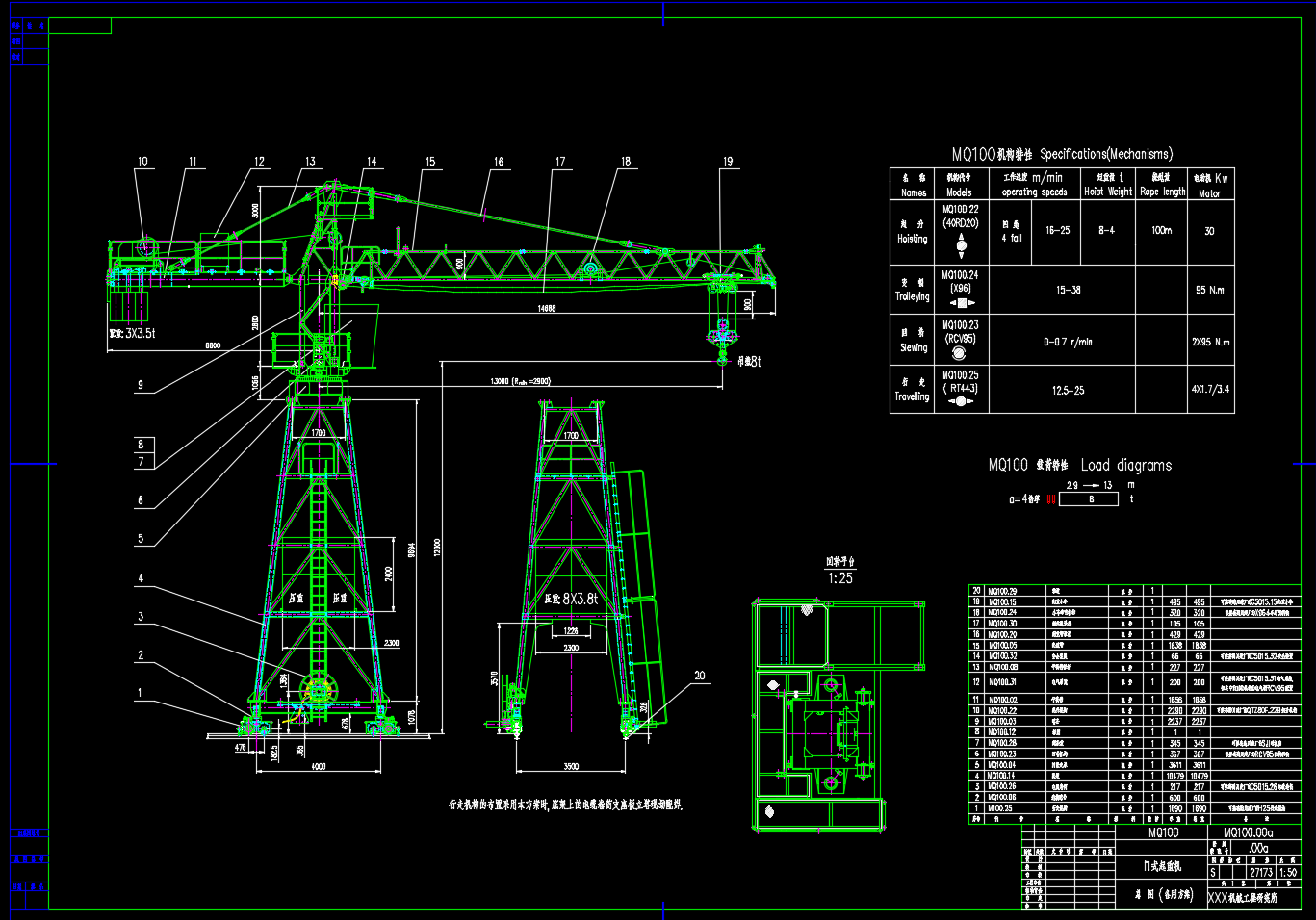Select the '8-4' hoist weight value
The height and width of the screenshot is (920, 1316).
click(x=1107, y=231)
